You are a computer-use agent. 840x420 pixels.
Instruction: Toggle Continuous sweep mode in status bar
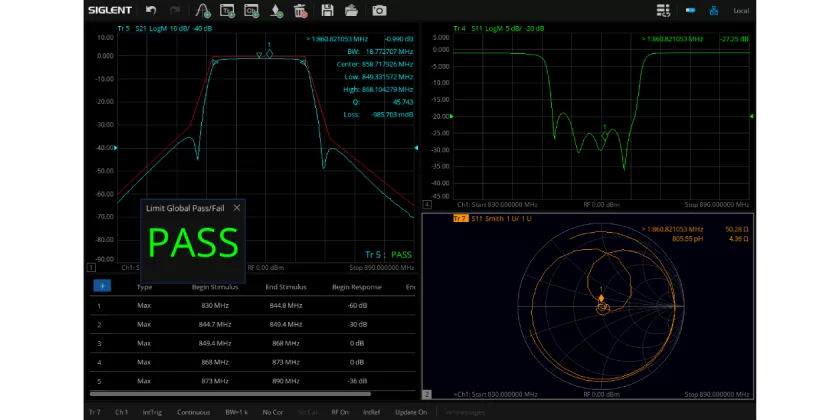point(193,412)
